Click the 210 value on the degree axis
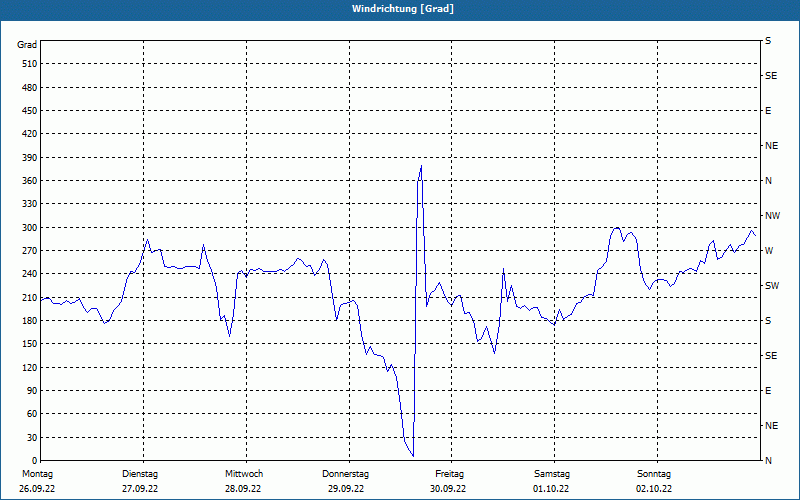Viewport: 800px width, 500px height. [x=30, y=297]
